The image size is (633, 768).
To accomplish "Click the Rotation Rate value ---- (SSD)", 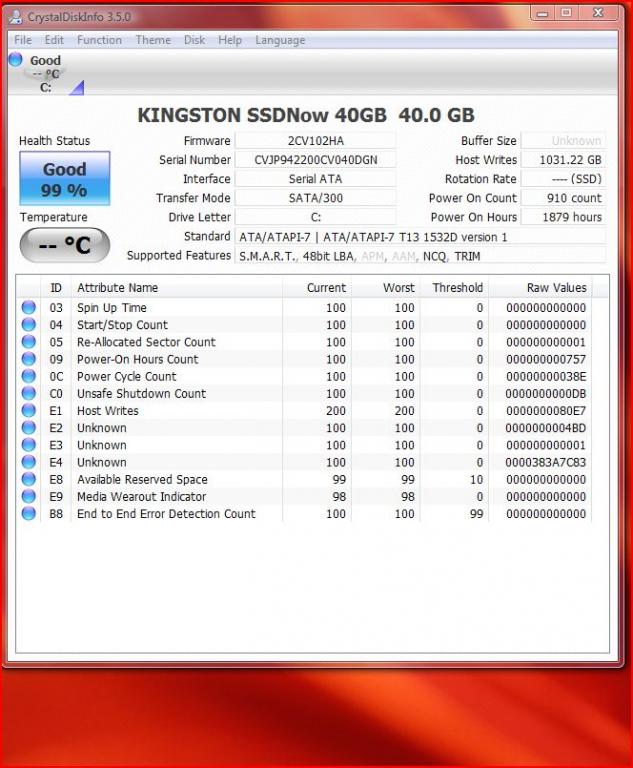I will pyautogui.click(x=563, y=179).
